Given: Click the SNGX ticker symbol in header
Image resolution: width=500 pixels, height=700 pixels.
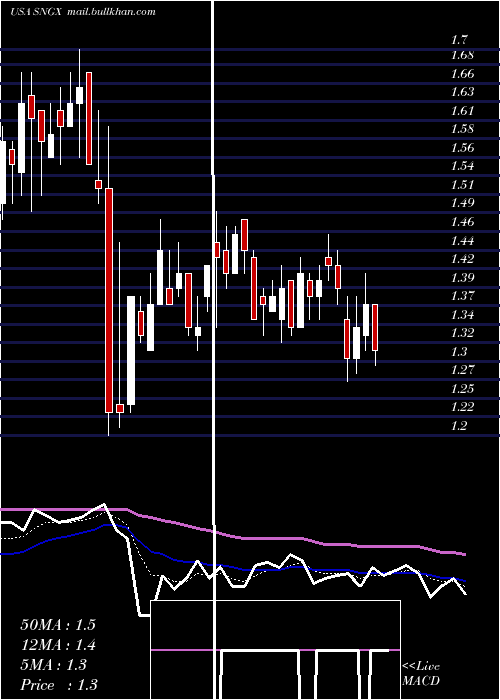Looking at the screenshot, I should point(48,12).
